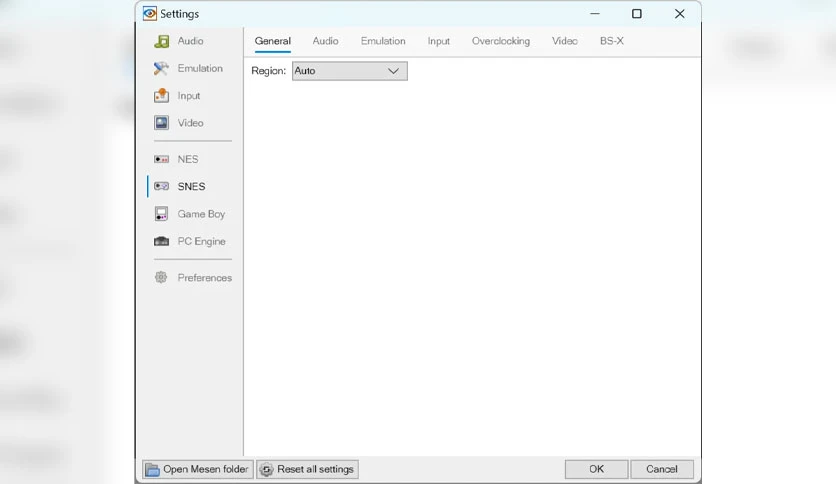836x484 pixels.
Task: Maximize the Settings window
Action: [x=637, y=13]
